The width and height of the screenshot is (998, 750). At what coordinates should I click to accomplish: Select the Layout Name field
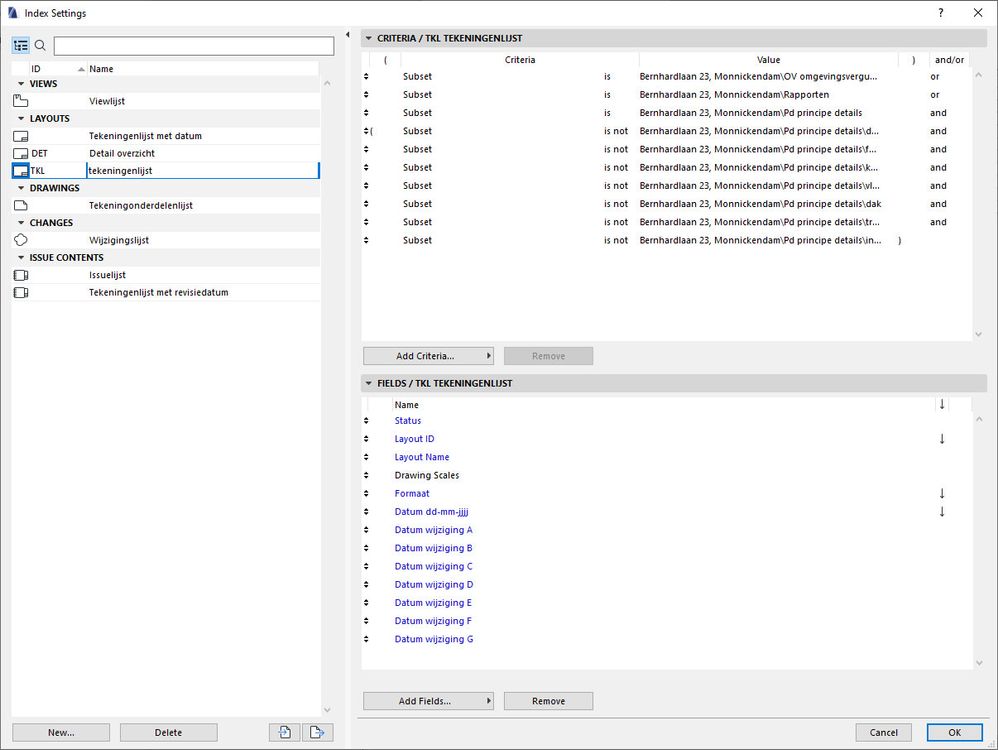422,457
